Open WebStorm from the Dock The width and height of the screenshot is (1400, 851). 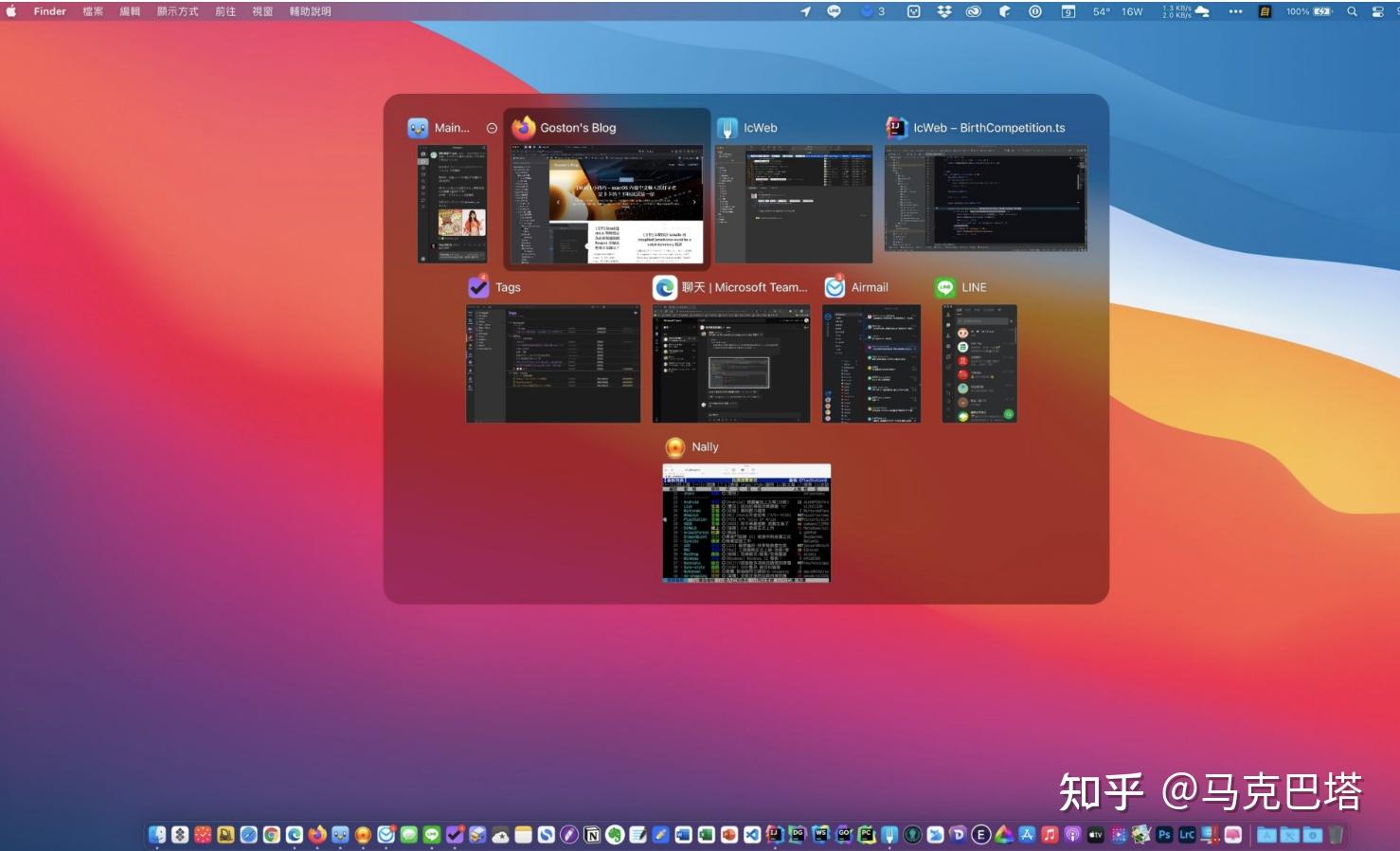click(821, 835)
